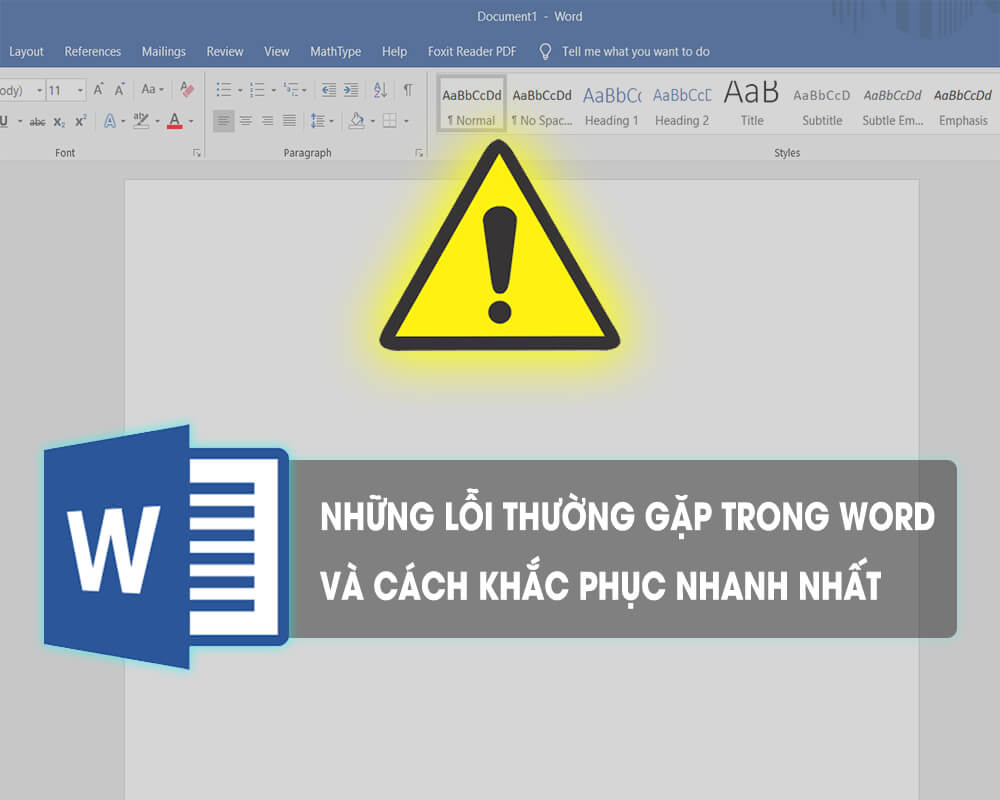The image size is (1000, 800).
Task: Expand the shading color arrow
Action: [x=372, y=121]
